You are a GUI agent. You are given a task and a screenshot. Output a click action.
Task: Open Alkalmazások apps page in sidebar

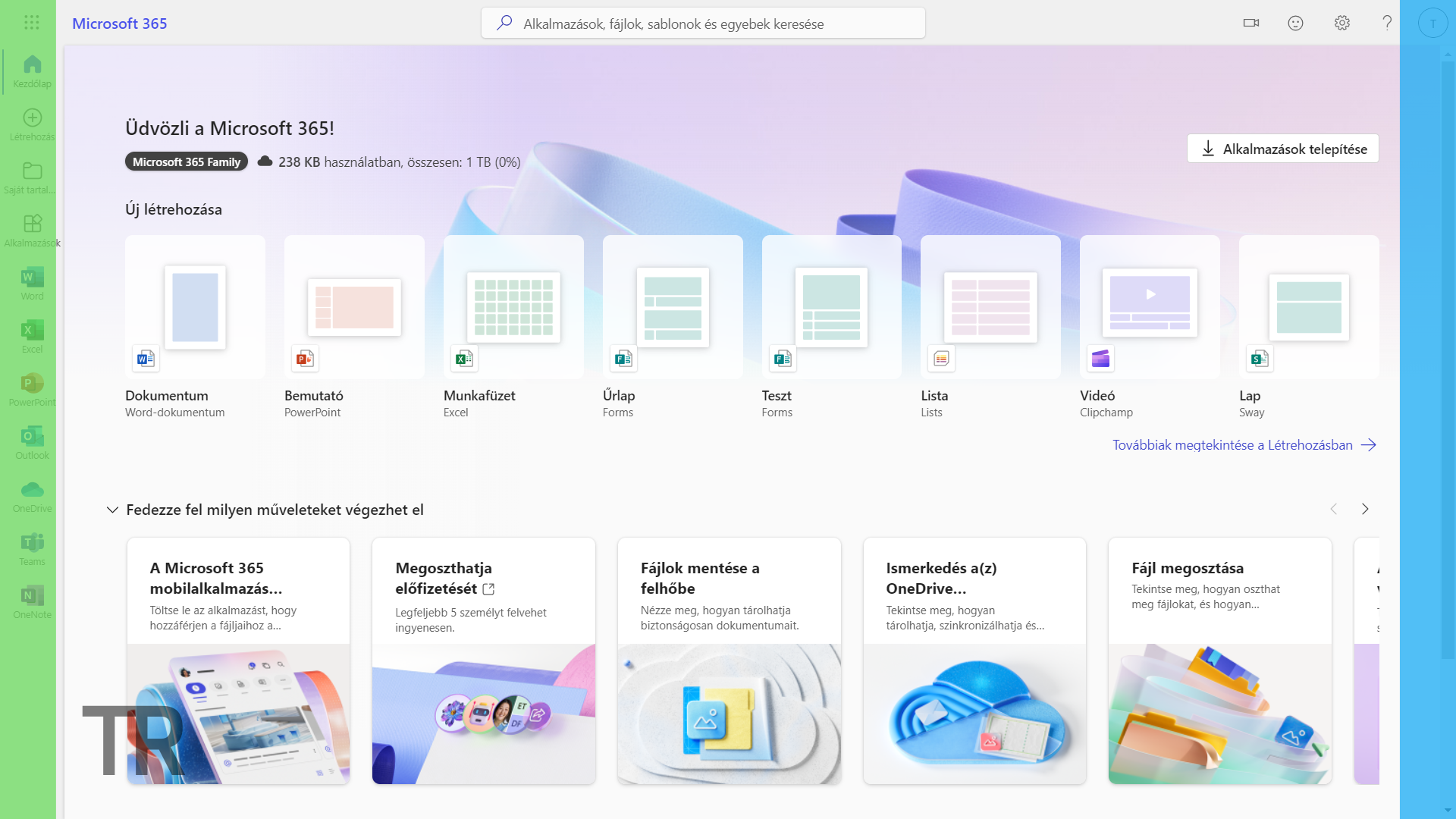[32, 231]
